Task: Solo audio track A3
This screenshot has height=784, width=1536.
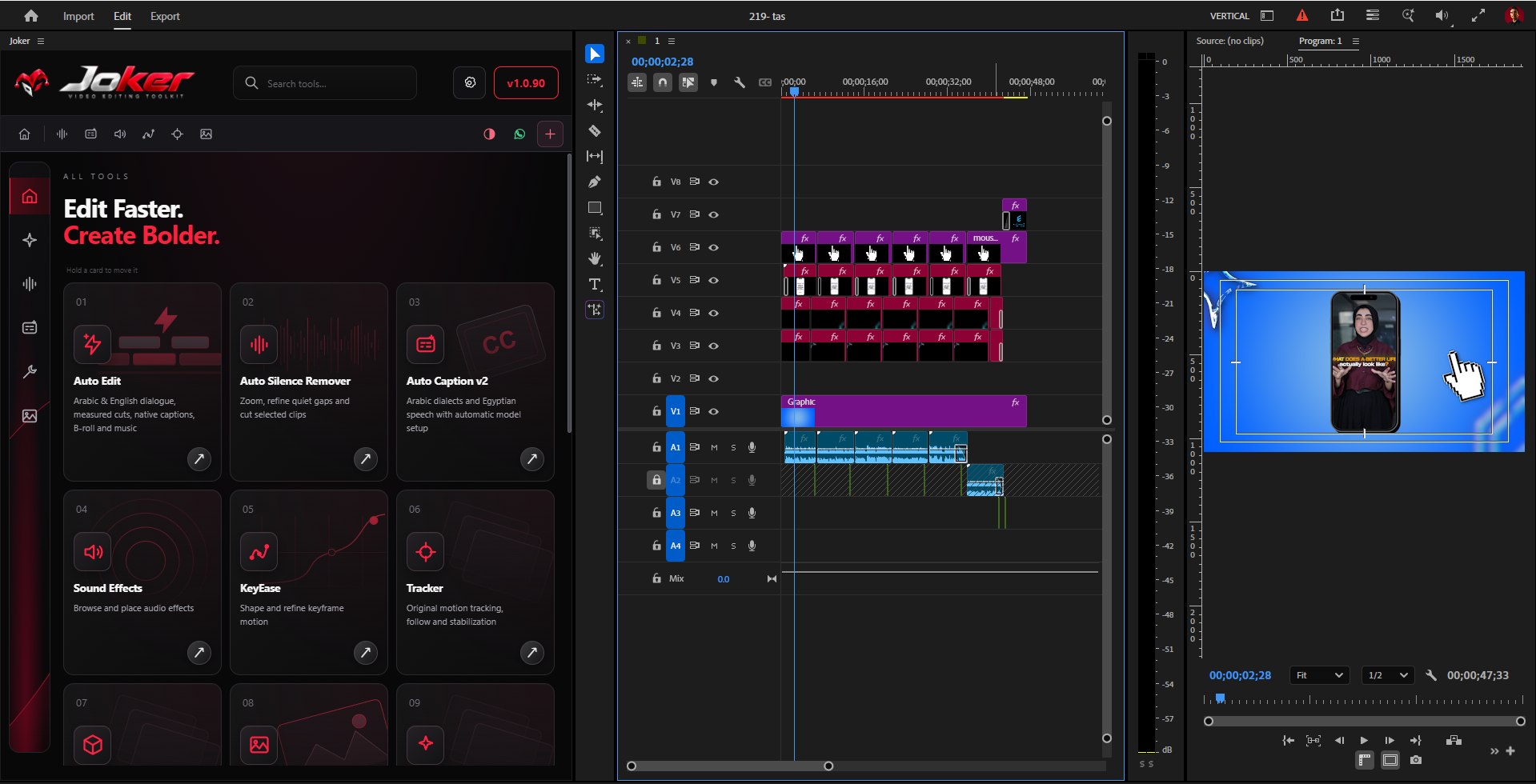Action: tap(733, 513)
